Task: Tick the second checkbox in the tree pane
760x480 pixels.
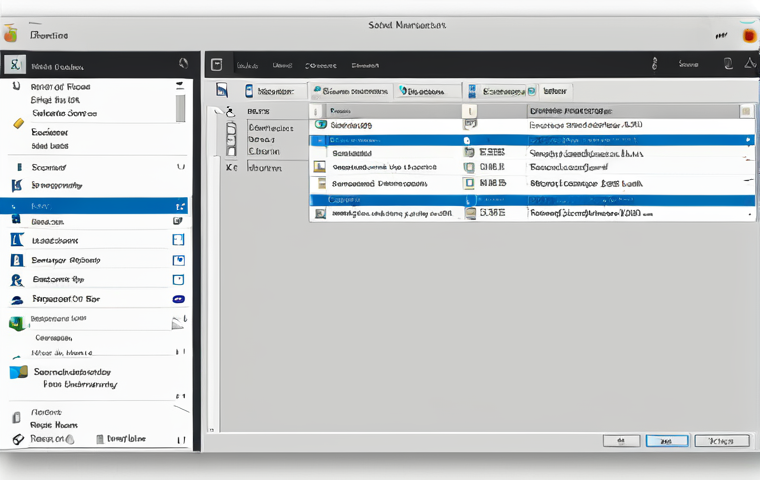Action: (x=232, y=140)
